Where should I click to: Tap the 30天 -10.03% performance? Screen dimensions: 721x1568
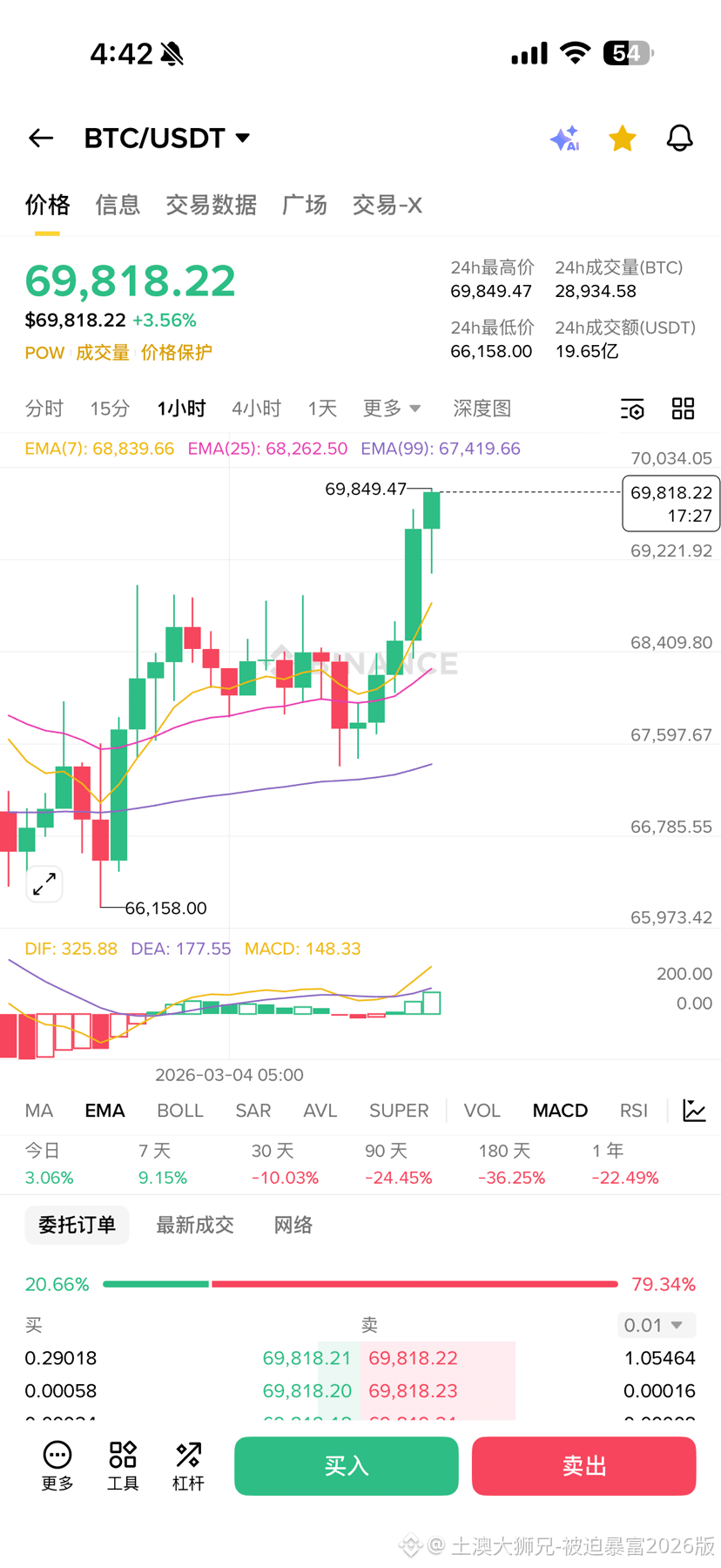pos(285,1165)
